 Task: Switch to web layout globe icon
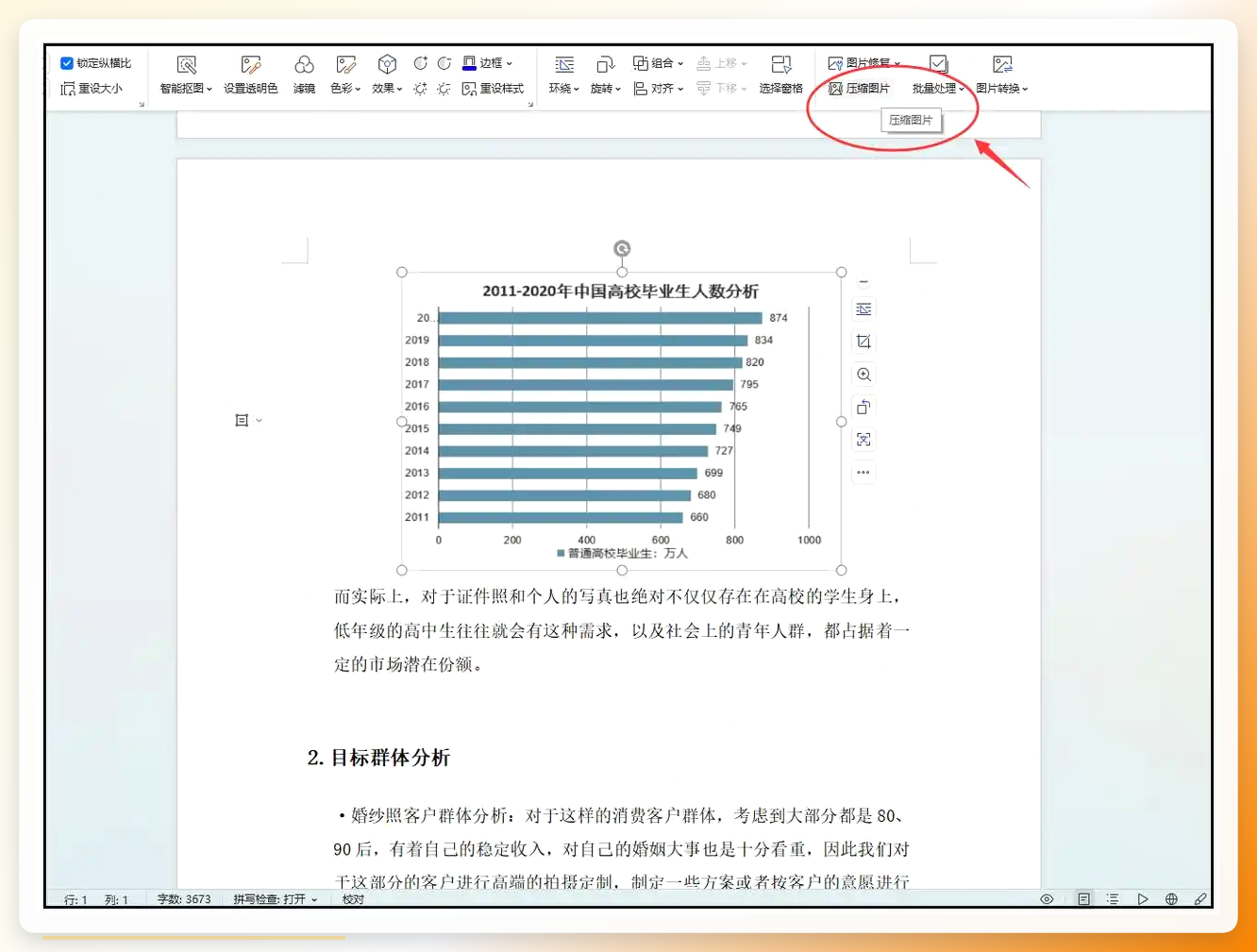1171,899
